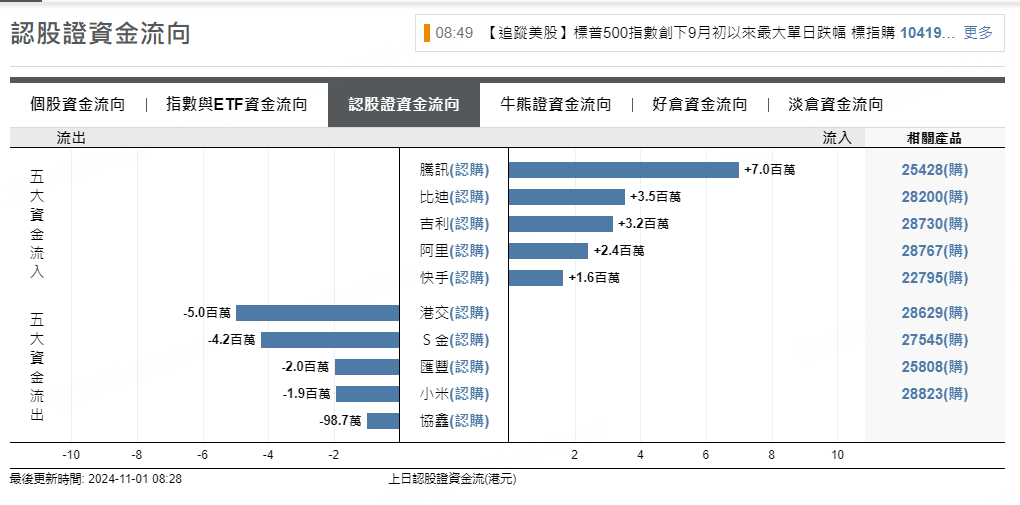Click the 阿里 inflow bar
The image size is (1020, 505).
(x=548, y=251)
